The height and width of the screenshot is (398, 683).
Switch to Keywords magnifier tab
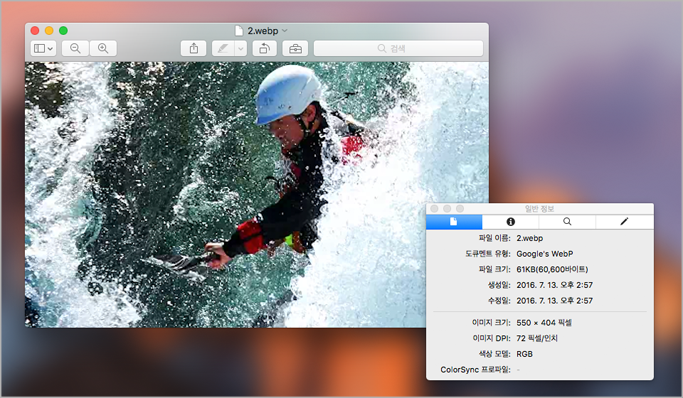pos(567,222)
